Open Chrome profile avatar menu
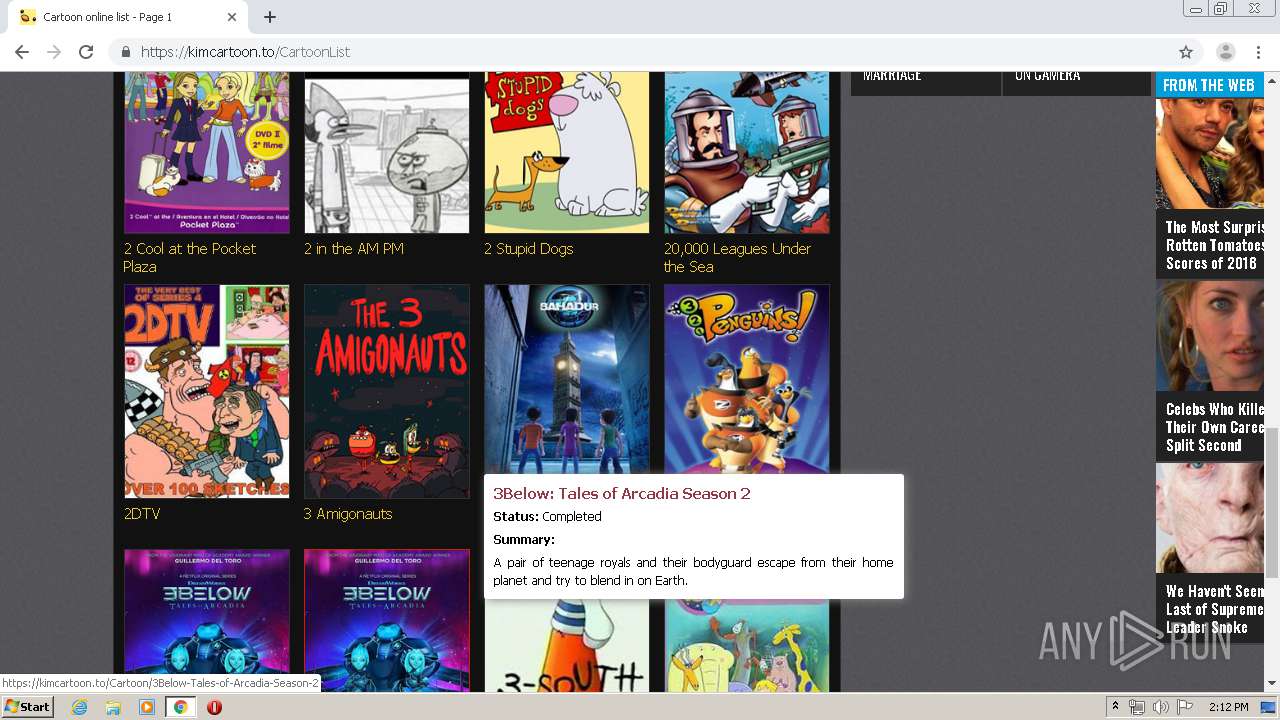 [x=1225, y=52]
